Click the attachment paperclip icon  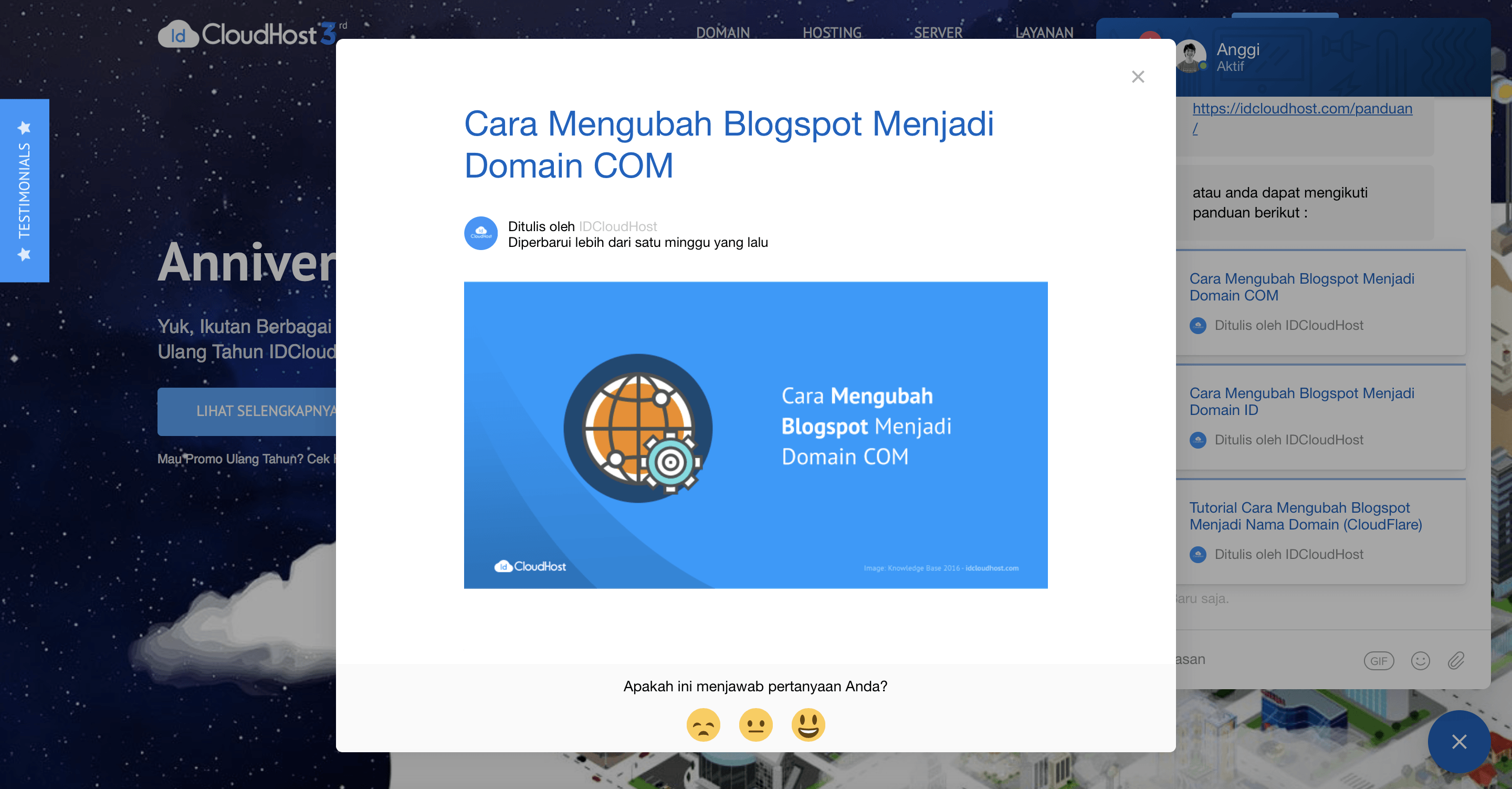click(x=1456, y=661)
